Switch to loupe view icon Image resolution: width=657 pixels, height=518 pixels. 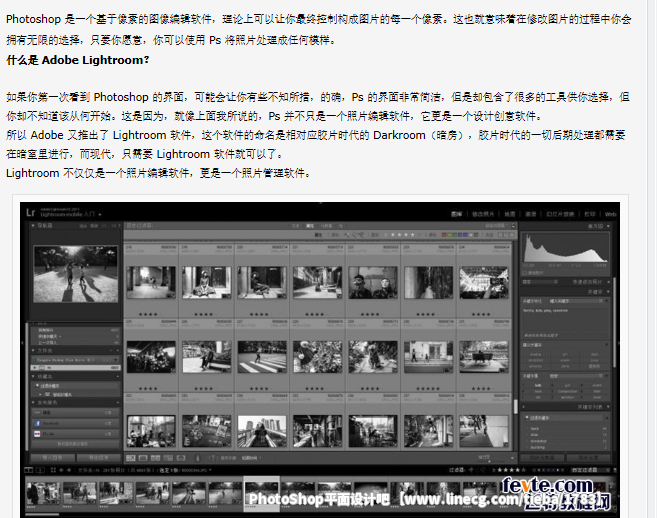[143, 458]
